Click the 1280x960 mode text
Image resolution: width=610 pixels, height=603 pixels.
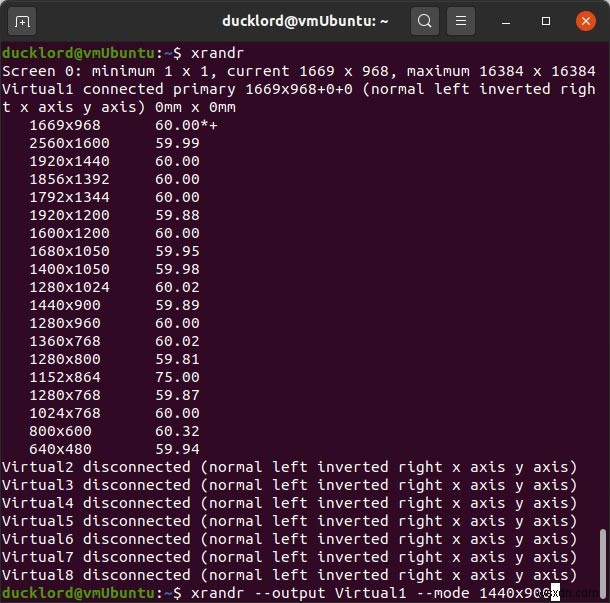point(65,323)
